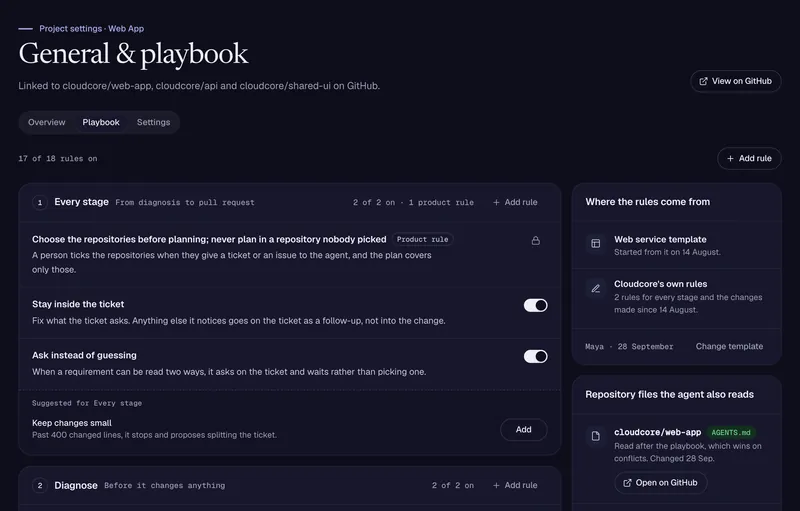Click the 'From diagnosis to pull request' subtitle

pyautogui.click(x=185, y=202)
